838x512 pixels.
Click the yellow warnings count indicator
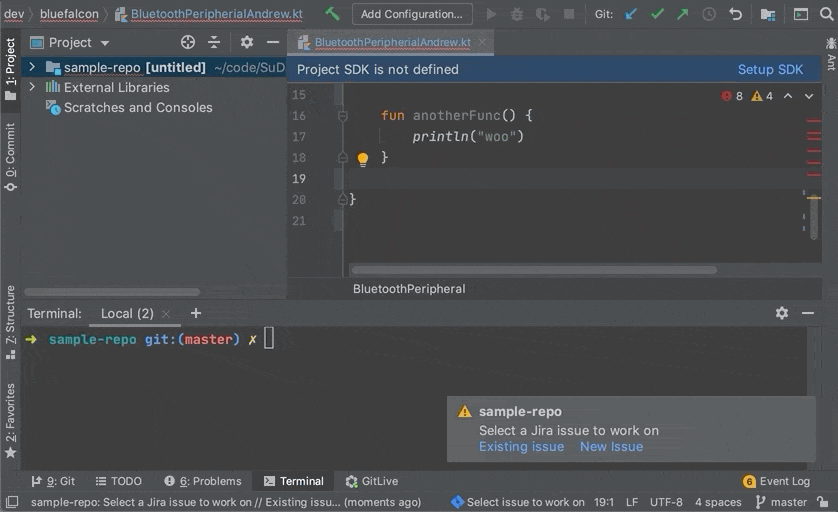[762, 96]
